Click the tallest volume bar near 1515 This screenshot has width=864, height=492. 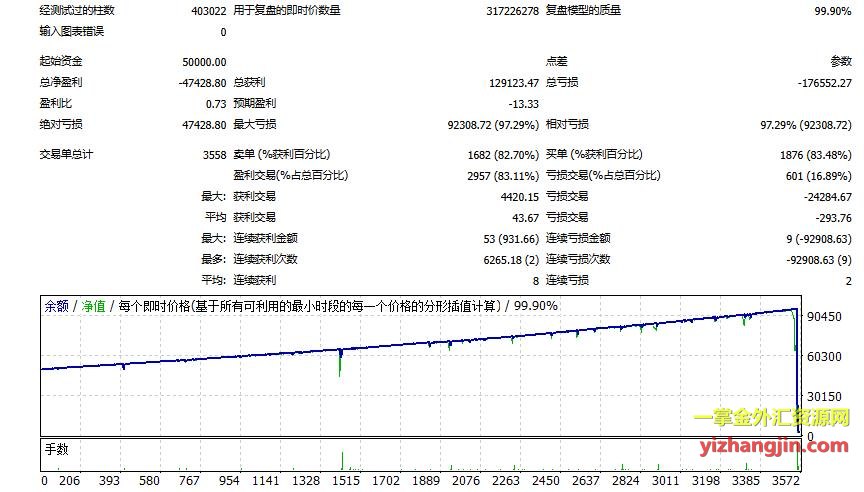[342, 460]
